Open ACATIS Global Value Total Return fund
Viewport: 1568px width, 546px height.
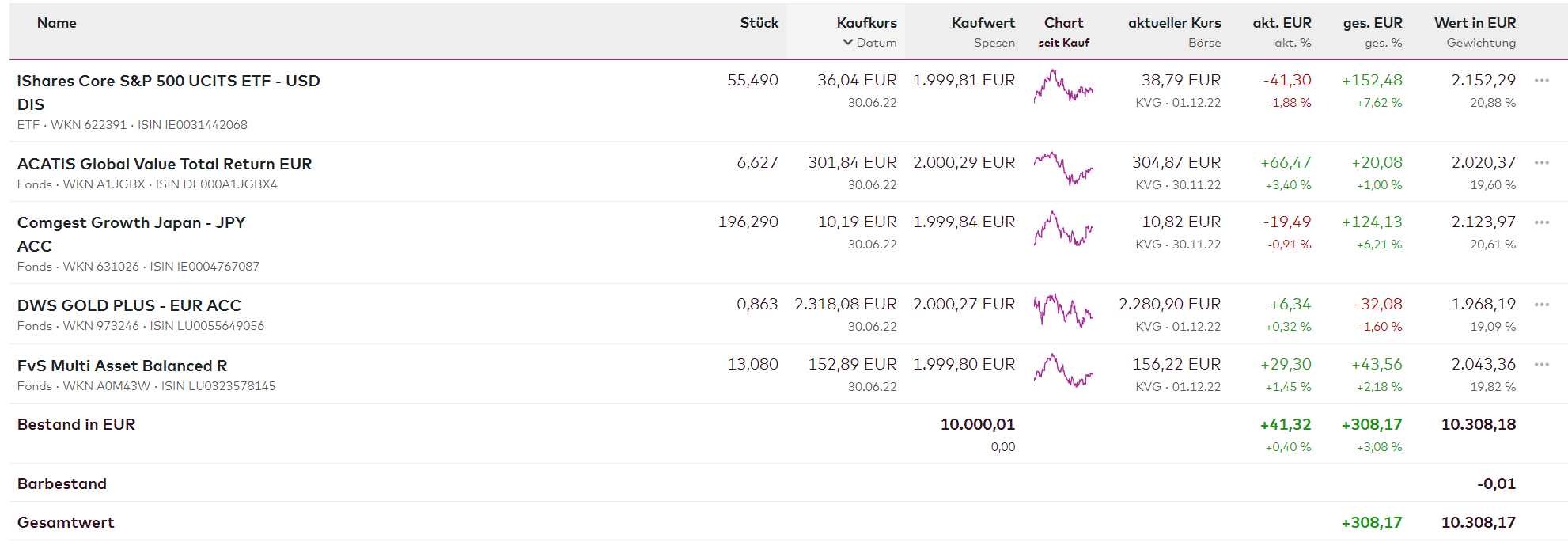165,164
